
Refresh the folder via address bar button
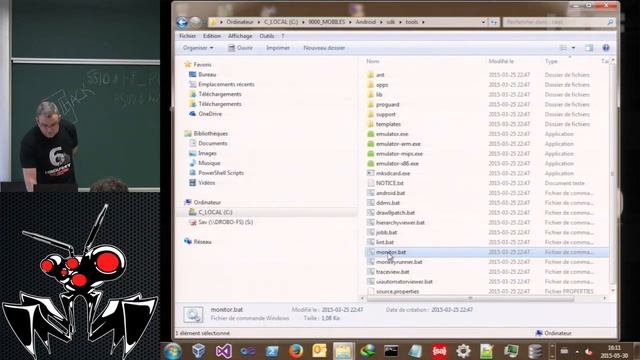(494, 22)
